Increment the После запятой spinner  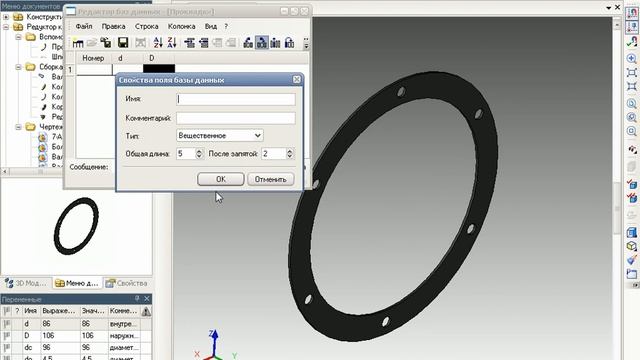click(x=289, y=151)
